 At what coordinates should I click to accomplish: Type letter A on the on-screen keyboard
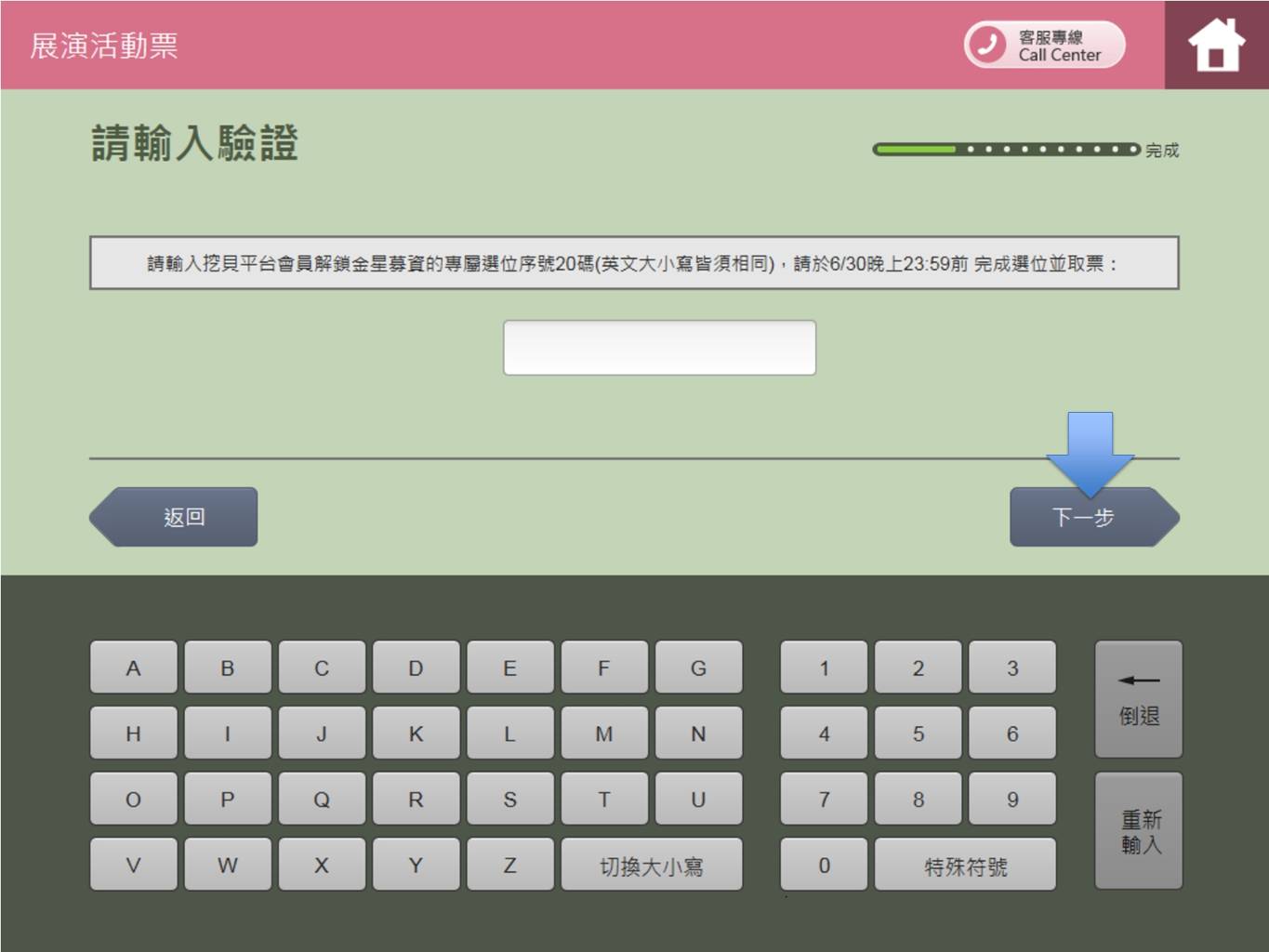[133, 668]
